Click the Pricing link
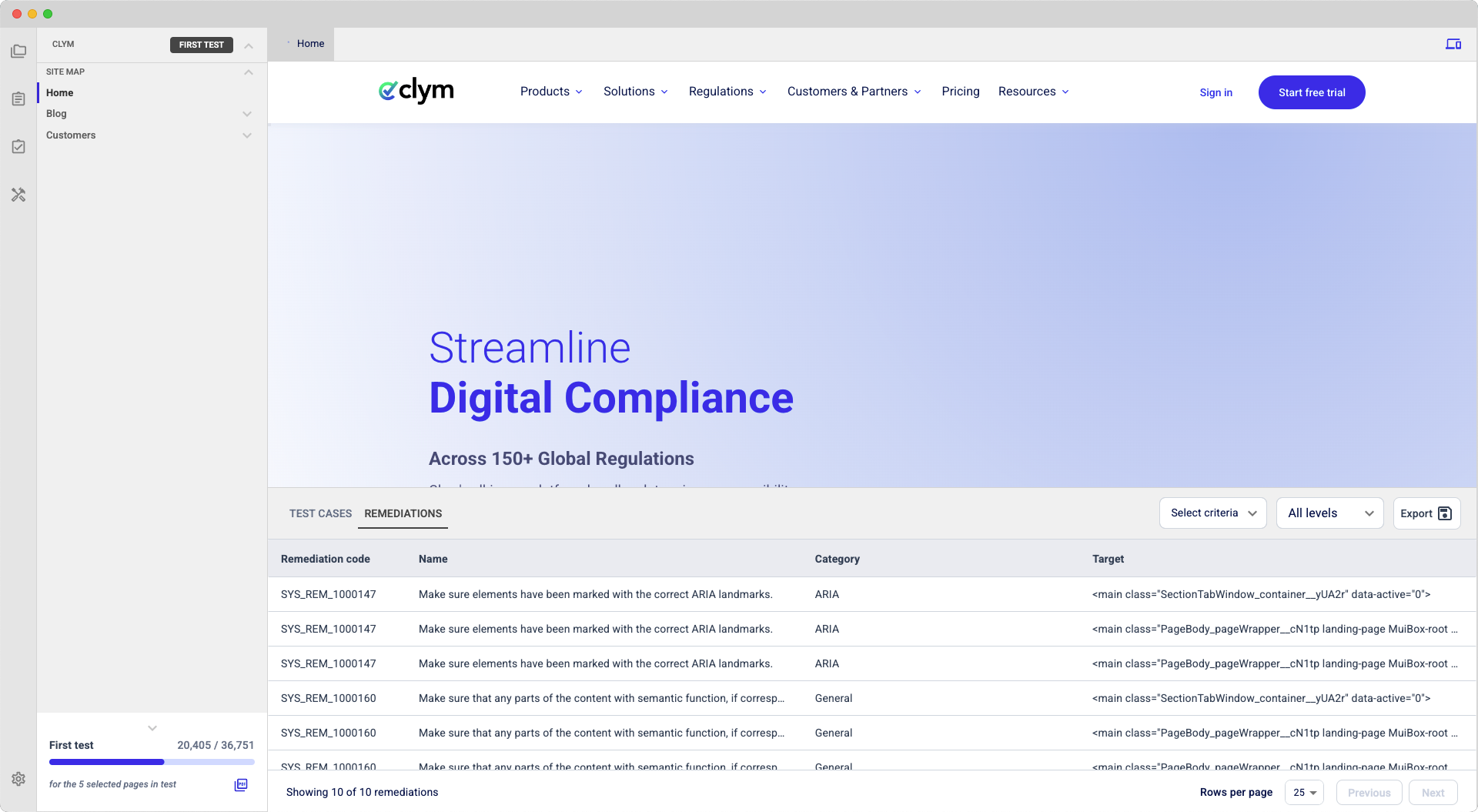The height and width of the screenshot is (812, 1478). (961, 92)
